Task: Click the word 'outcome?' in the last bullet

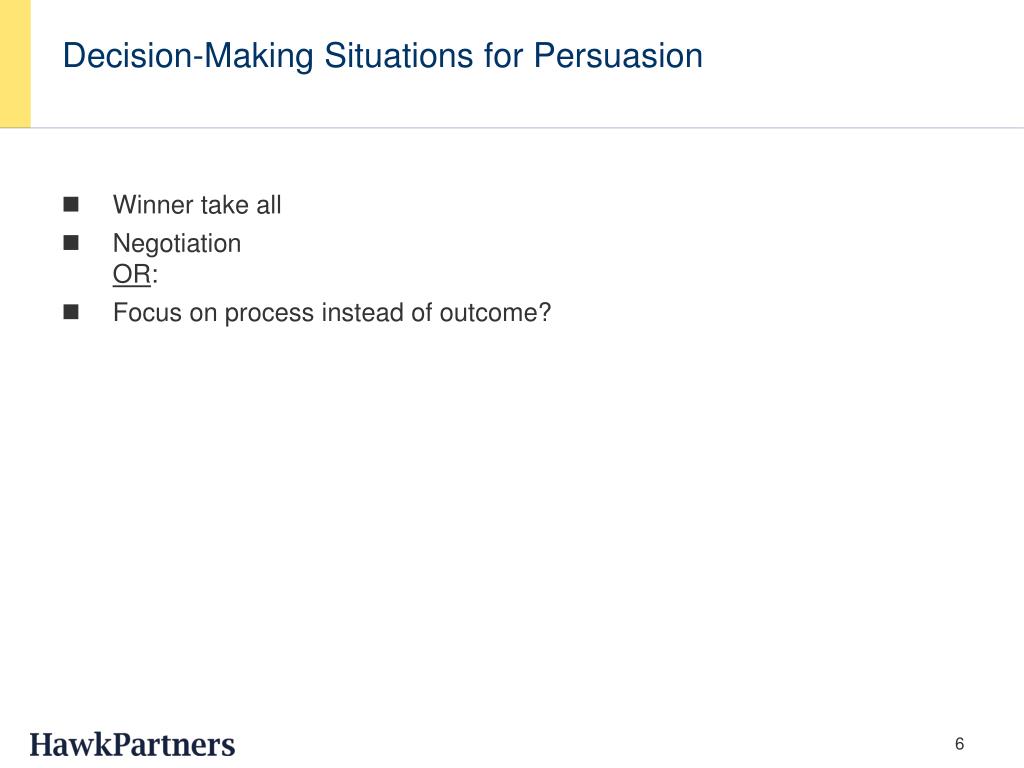Action: [x=495, y=313]
